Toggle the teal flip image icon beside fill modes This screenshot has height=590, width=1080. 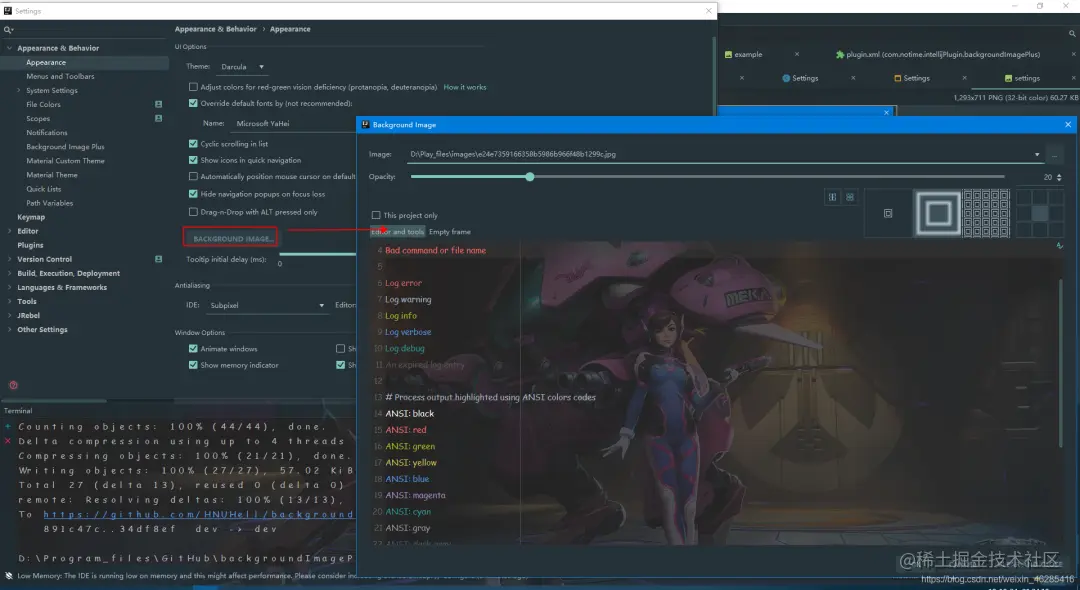[x=850, y=197]
